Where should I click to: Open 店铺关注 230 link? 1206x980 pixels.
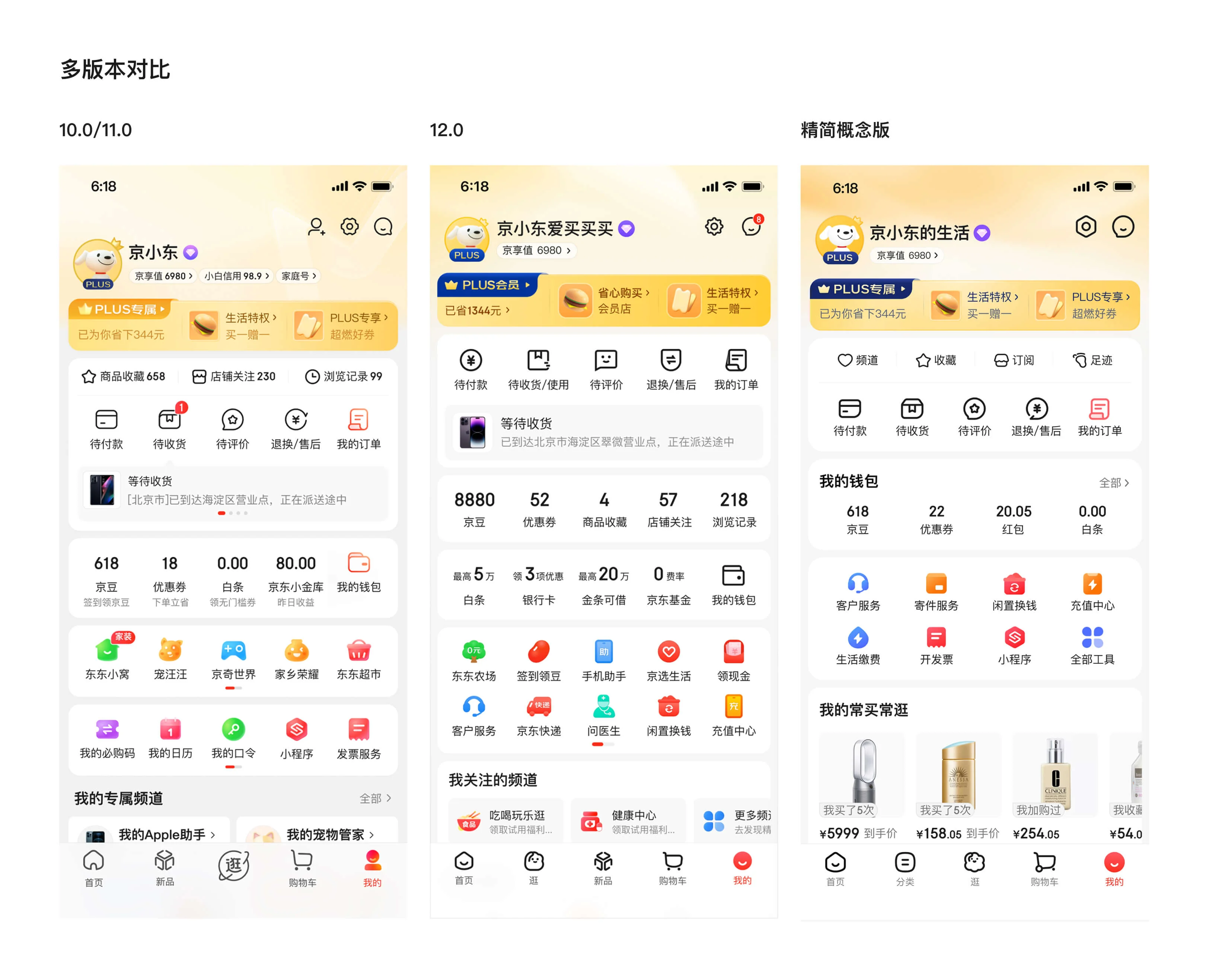[234, 377]
